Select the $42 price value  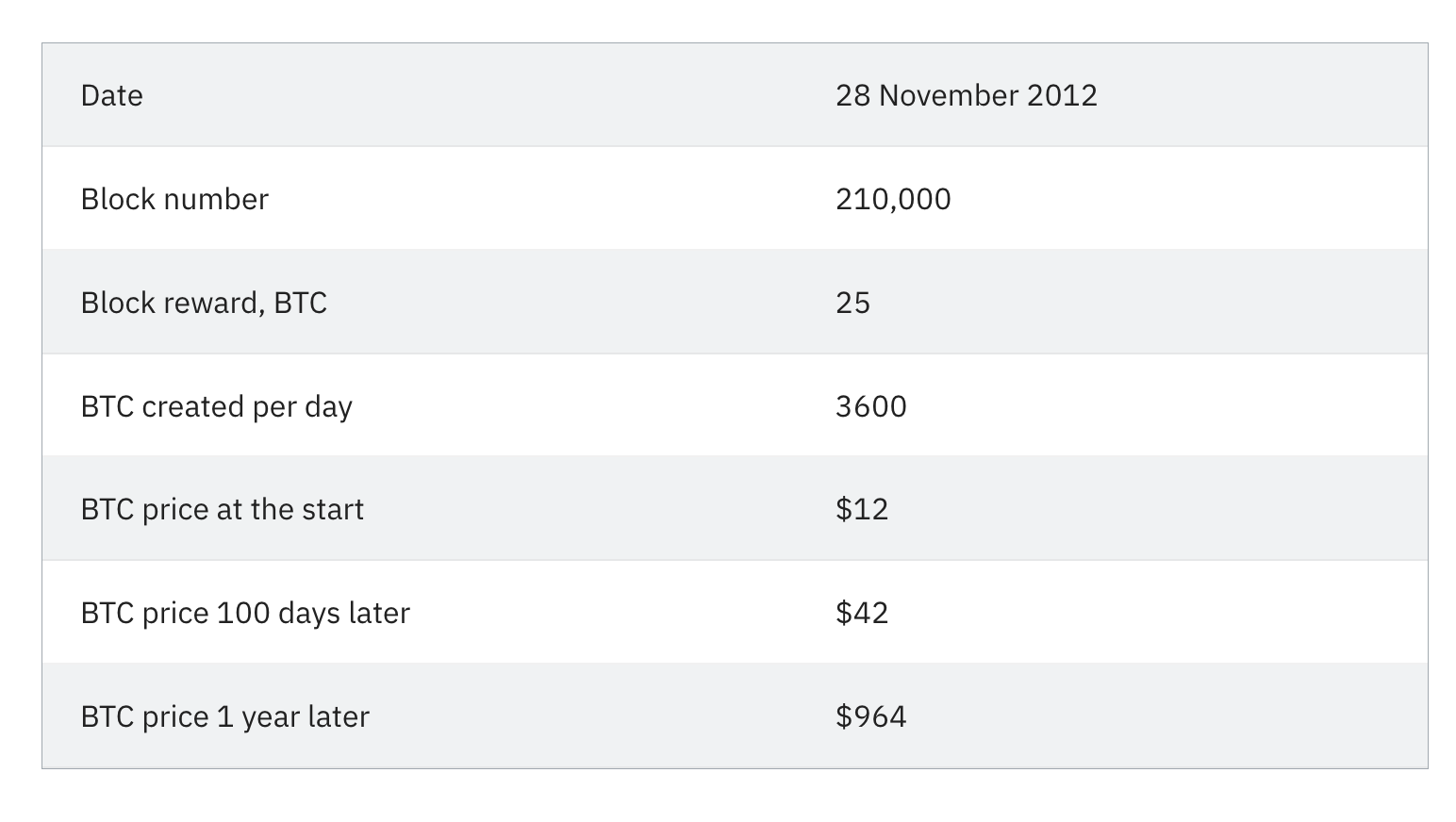coord(862,613)
